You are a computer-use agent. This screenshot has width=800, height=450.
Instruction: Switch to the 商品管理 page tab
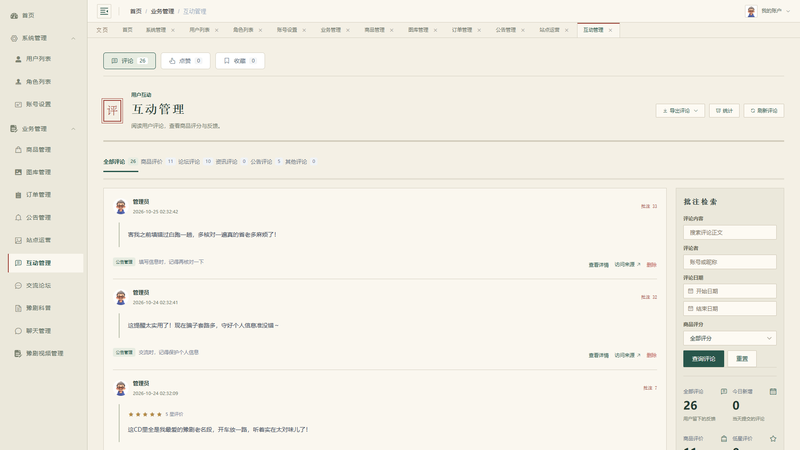point(374,30)
